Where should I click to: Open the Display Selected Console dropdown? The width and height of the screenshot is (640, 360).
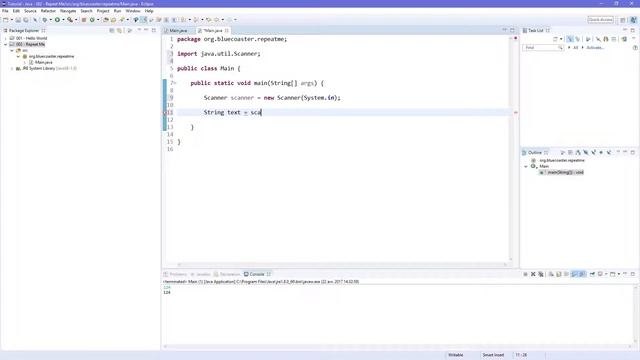click(x=606, y=274)
